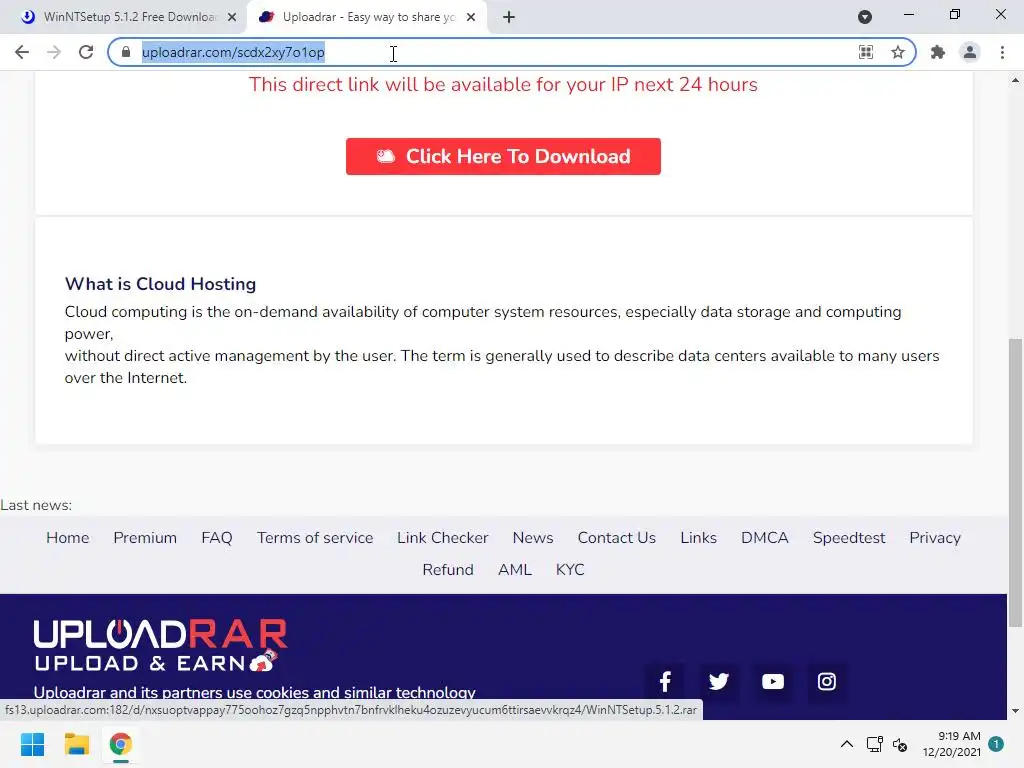The width and height of the screenshot is (1024, 768).
Task: Go back to the previous page
Action: (22, 52)
